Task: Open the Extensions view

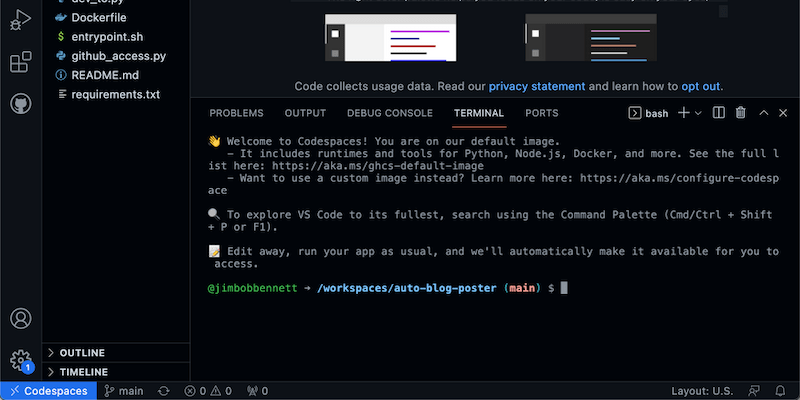Action: pyautogui.click(x=20, y=62)
